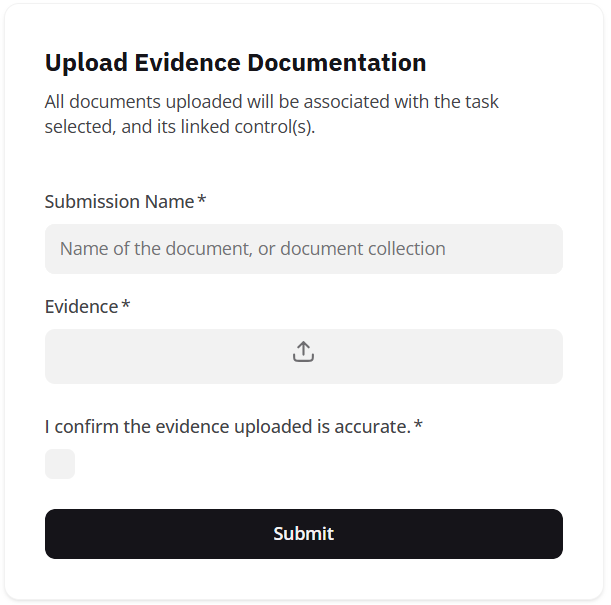Click the required asterisk beside Submission Name
The width and height of the screenshot is (611, 605).
click(202, 201)
